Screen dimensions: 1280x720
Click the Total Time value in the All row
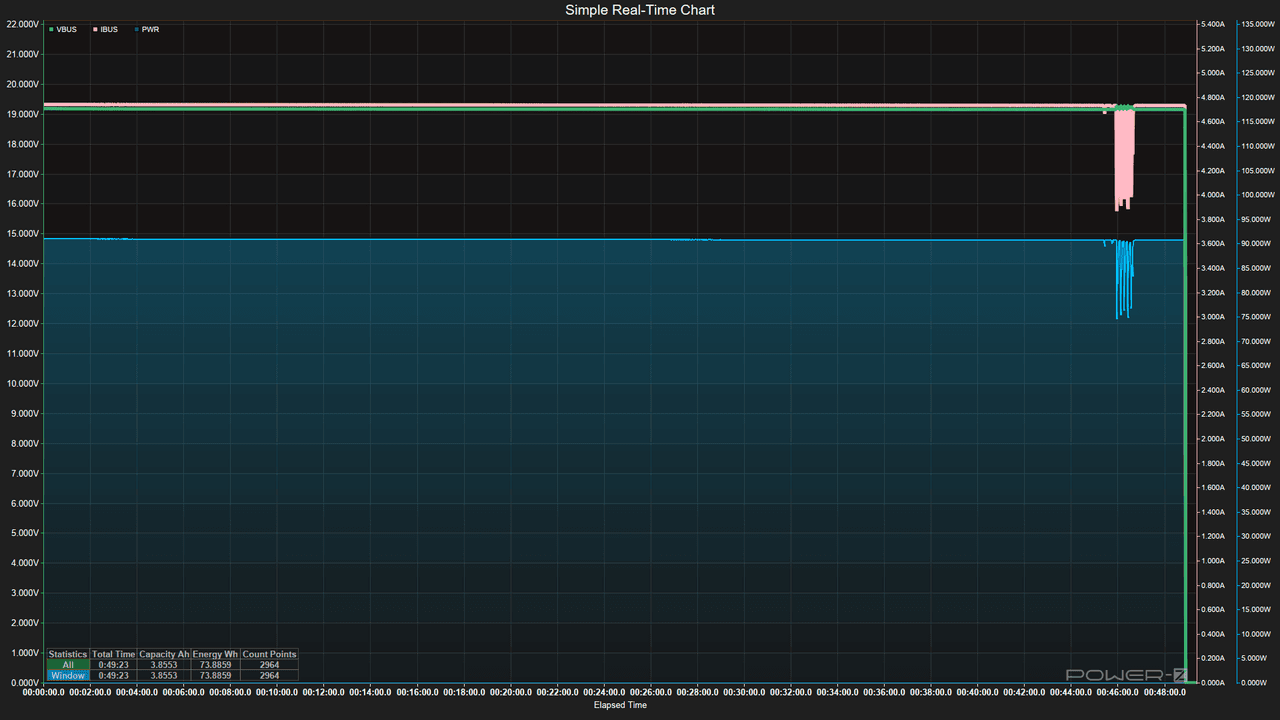click(113, 665)
